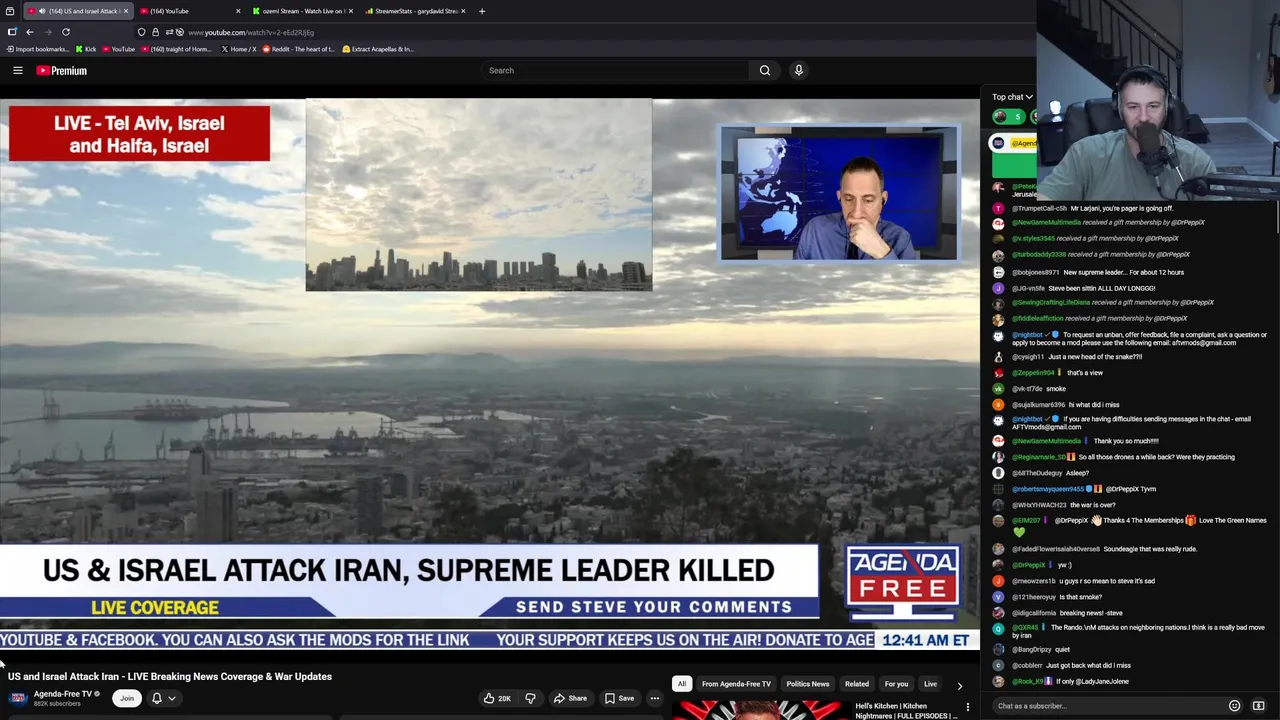Show more filter chips with right arrow
The width and height of the screenshot is (1280, 720).
tap(960, 685)
